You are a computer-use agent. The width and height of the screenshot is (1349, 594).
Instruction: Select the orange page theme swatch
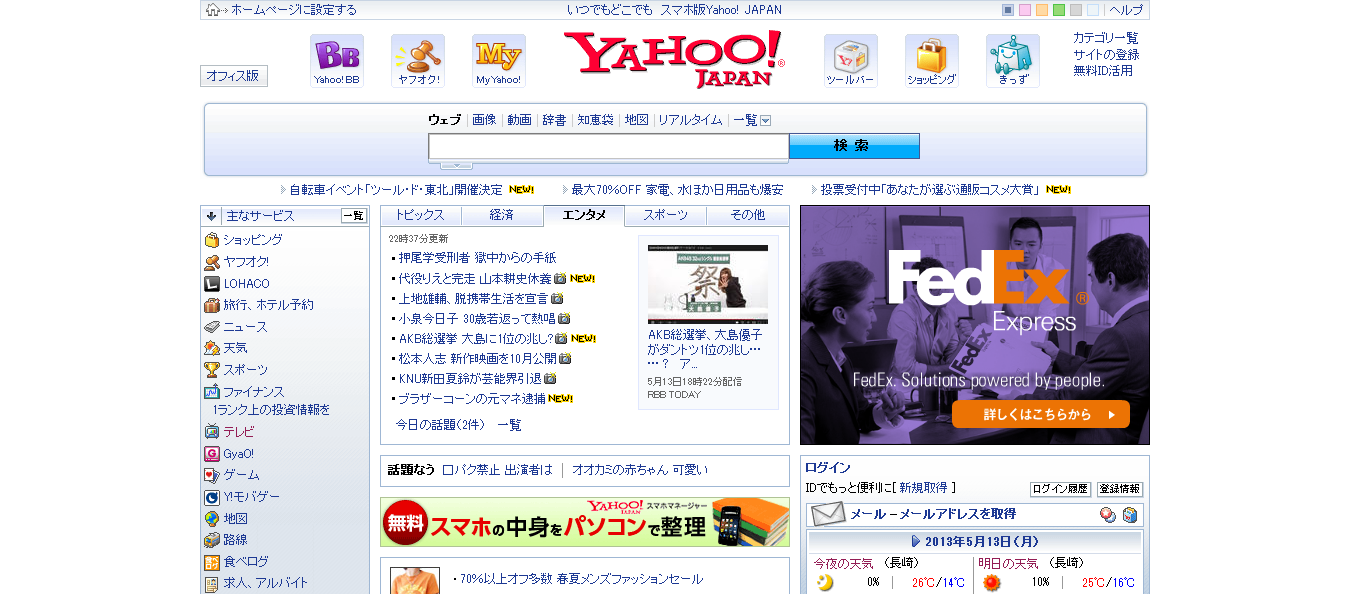[1042, 10]
